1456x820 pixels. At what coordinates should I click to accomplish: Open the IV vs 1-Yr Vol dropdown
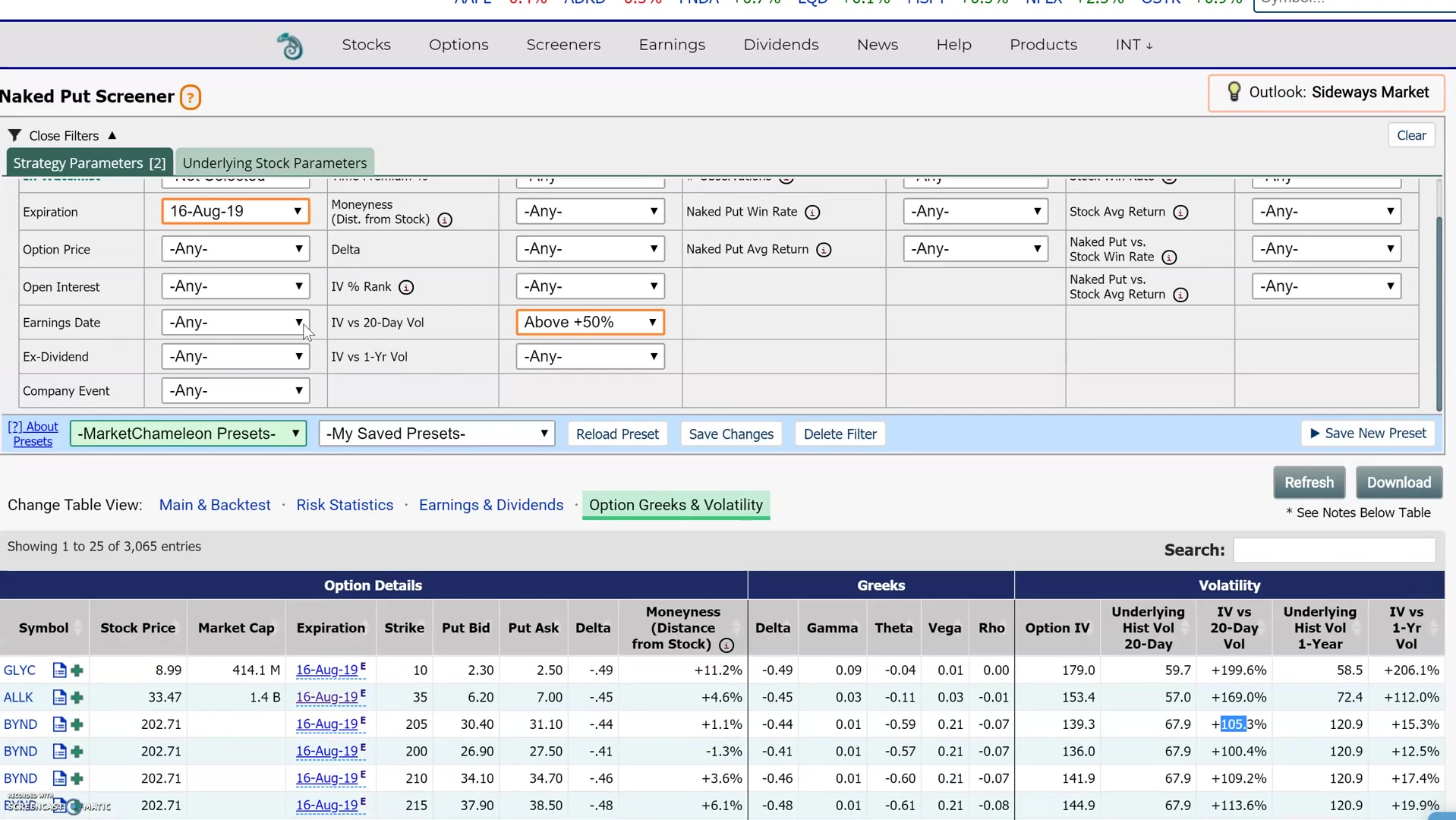pos(591,356)
